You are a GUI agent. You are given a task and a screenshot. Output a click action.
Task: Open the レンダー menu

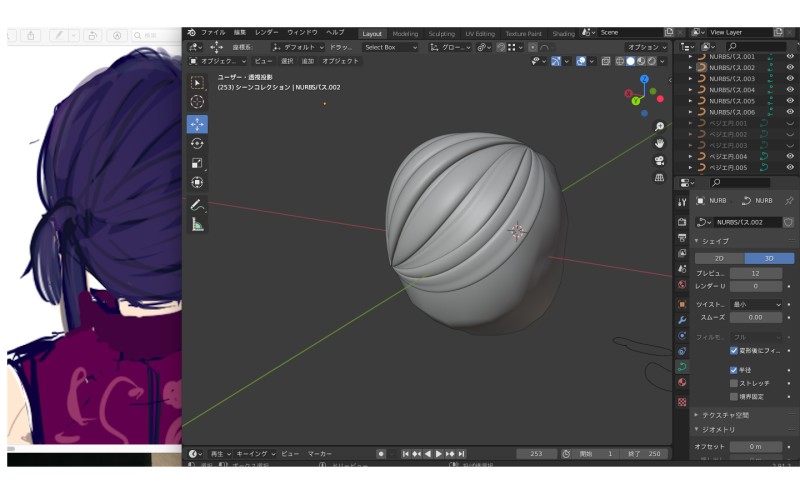266,33
